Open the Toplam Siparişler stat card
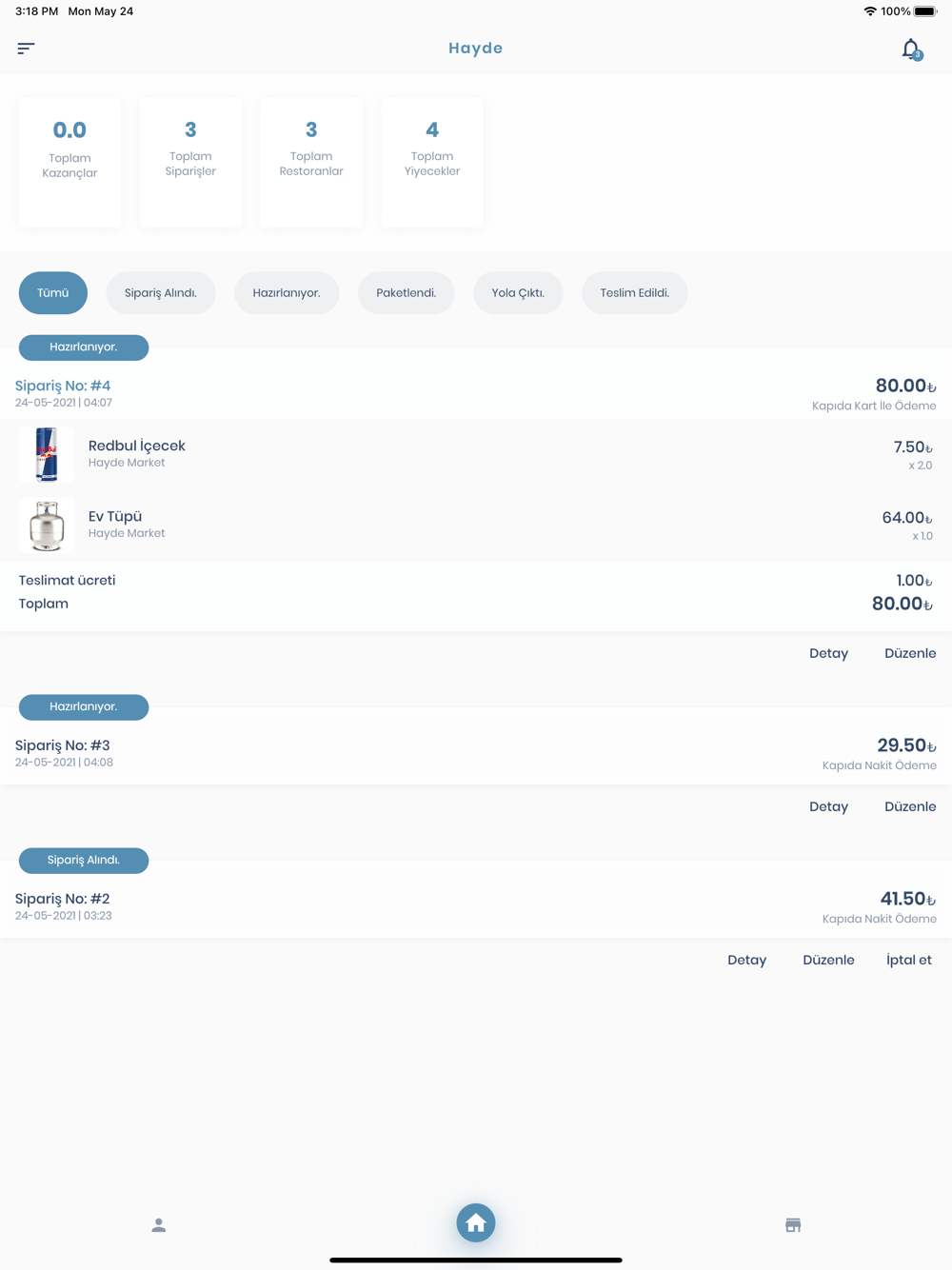The height and width of the screenshot is (1270, 952). click(x=190, y=163)
